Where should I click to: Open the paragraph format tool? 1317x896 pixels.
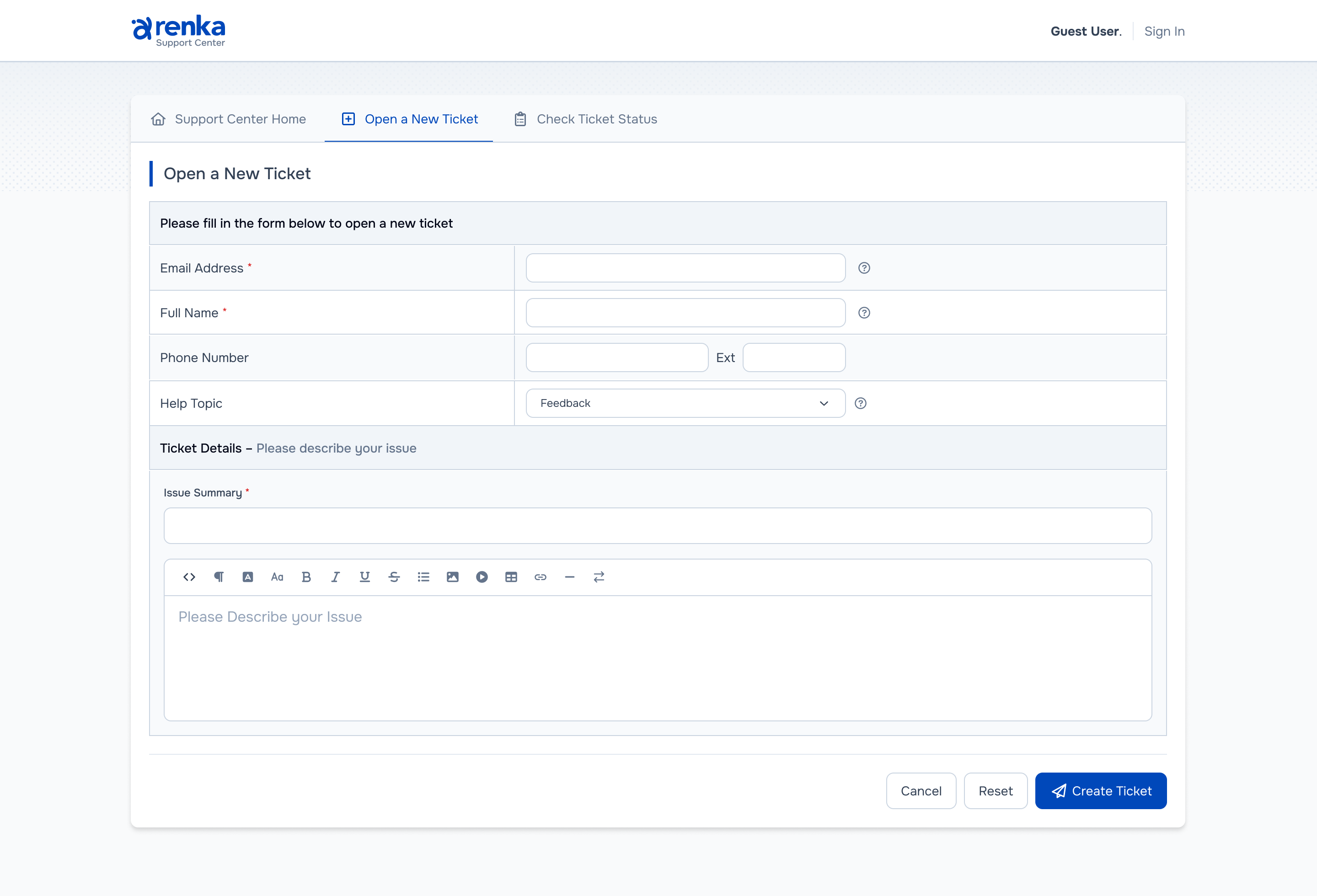point(219,577)
